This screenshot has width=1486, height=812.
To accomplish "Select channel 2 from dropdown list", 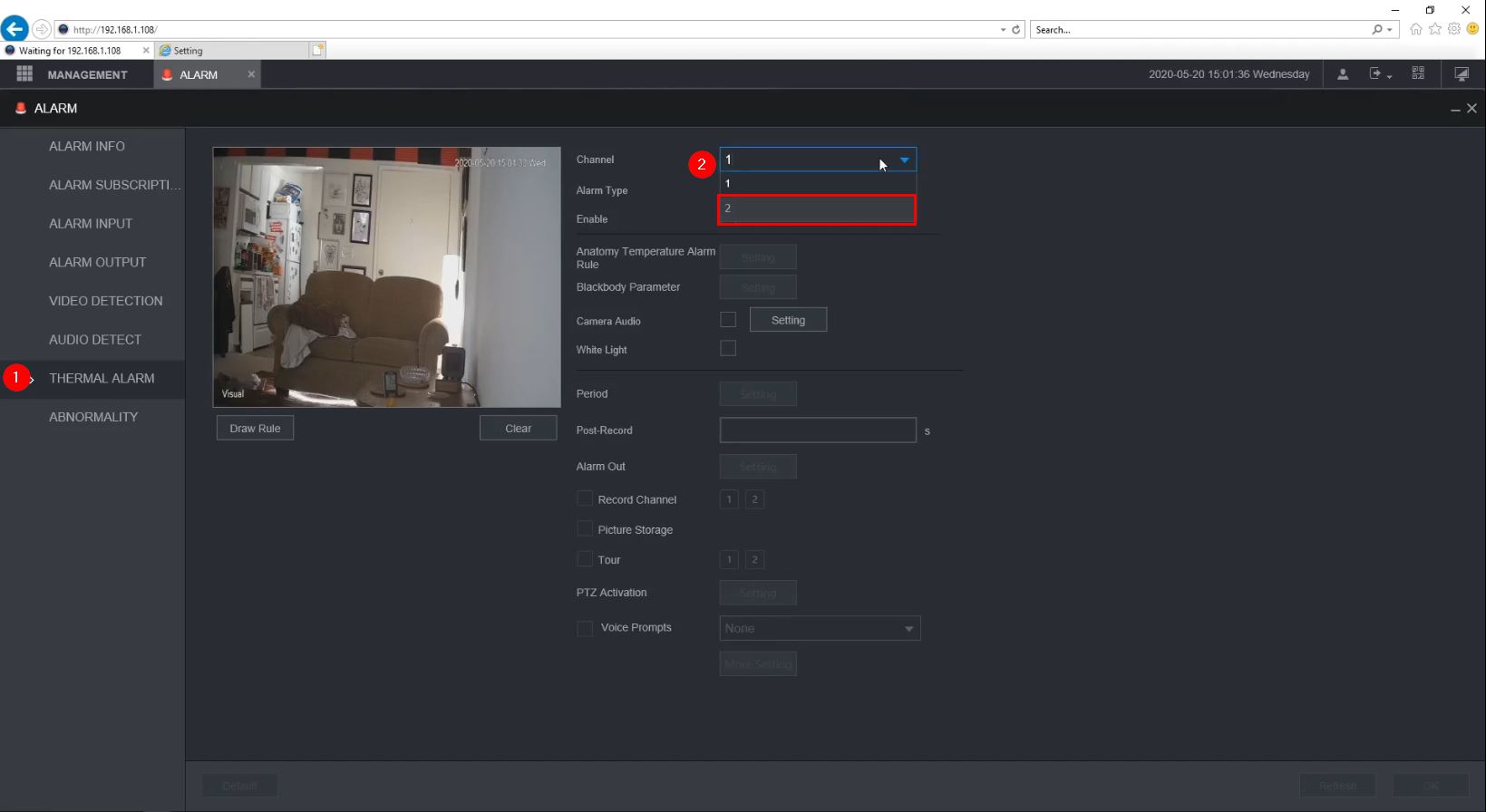I will (817, 209).
